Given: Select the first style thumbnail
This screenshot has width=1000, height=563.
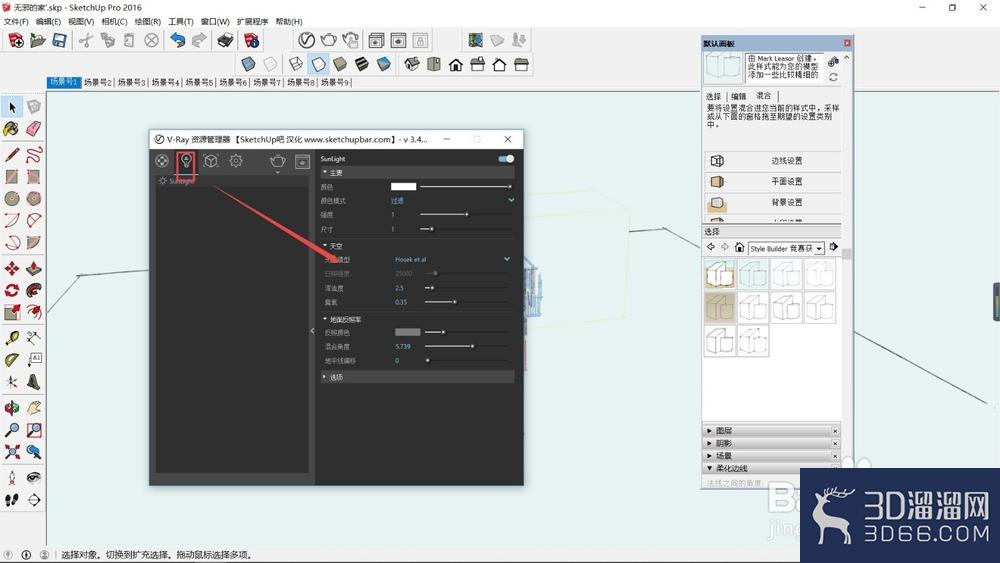Looking at the screenshot, I should 720,274.
